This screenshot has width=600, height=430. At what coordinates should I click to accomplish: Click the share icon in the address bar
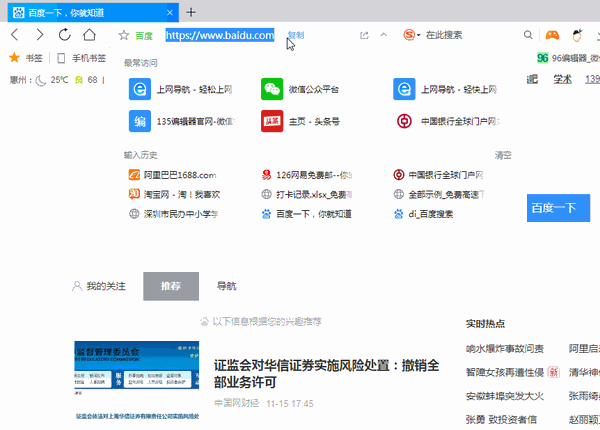[x=364, y=35]
